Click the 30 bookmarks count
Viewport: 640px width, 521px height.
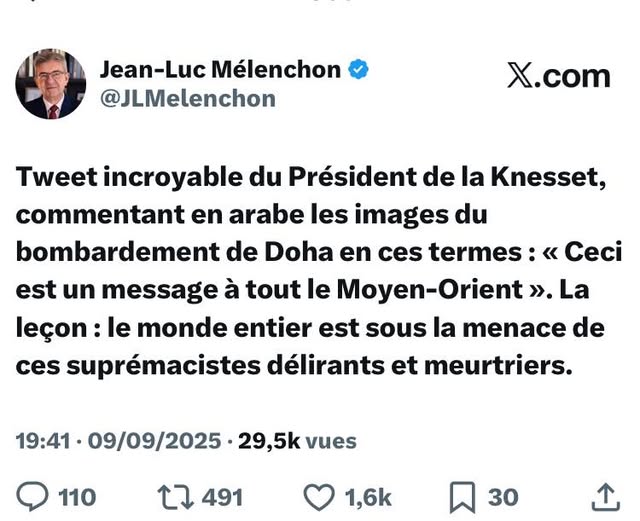point(503,497)
